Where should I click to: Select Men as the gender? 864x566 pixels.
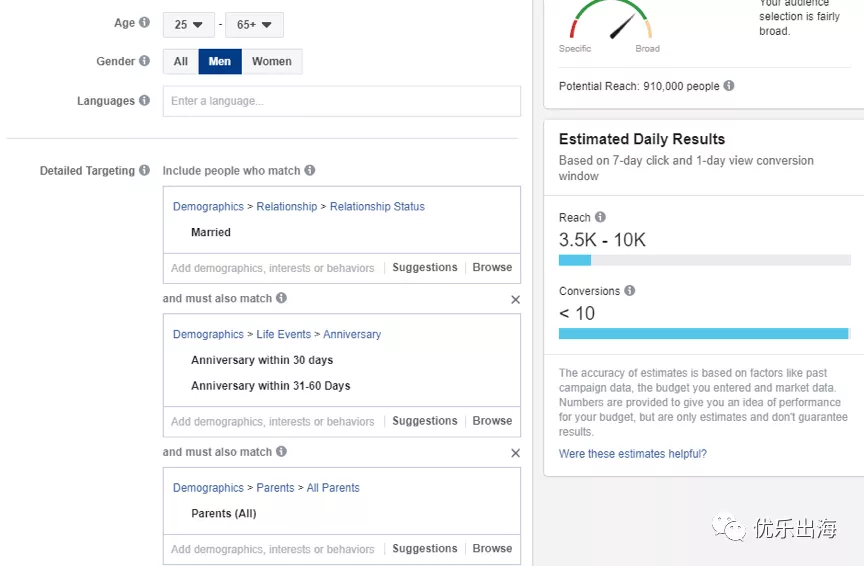220,62
